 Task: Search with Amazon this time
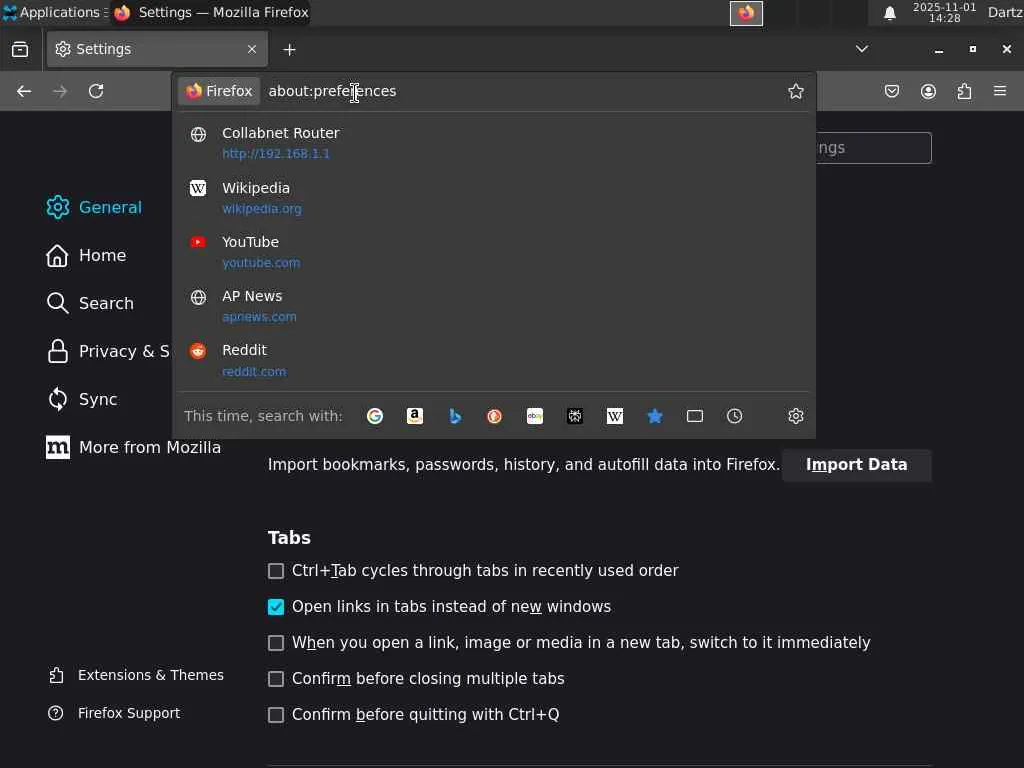[x=415, y=416]
